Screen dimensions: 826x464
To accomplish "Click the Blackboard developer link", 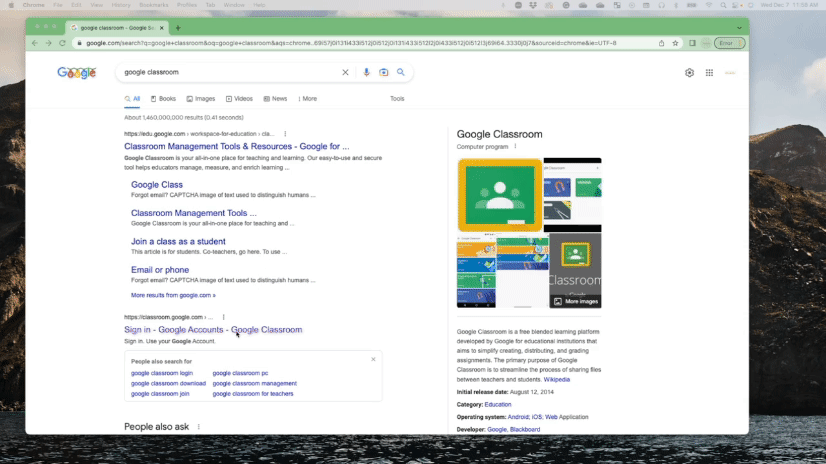I will pyautogui.click(x=525, y=430).
